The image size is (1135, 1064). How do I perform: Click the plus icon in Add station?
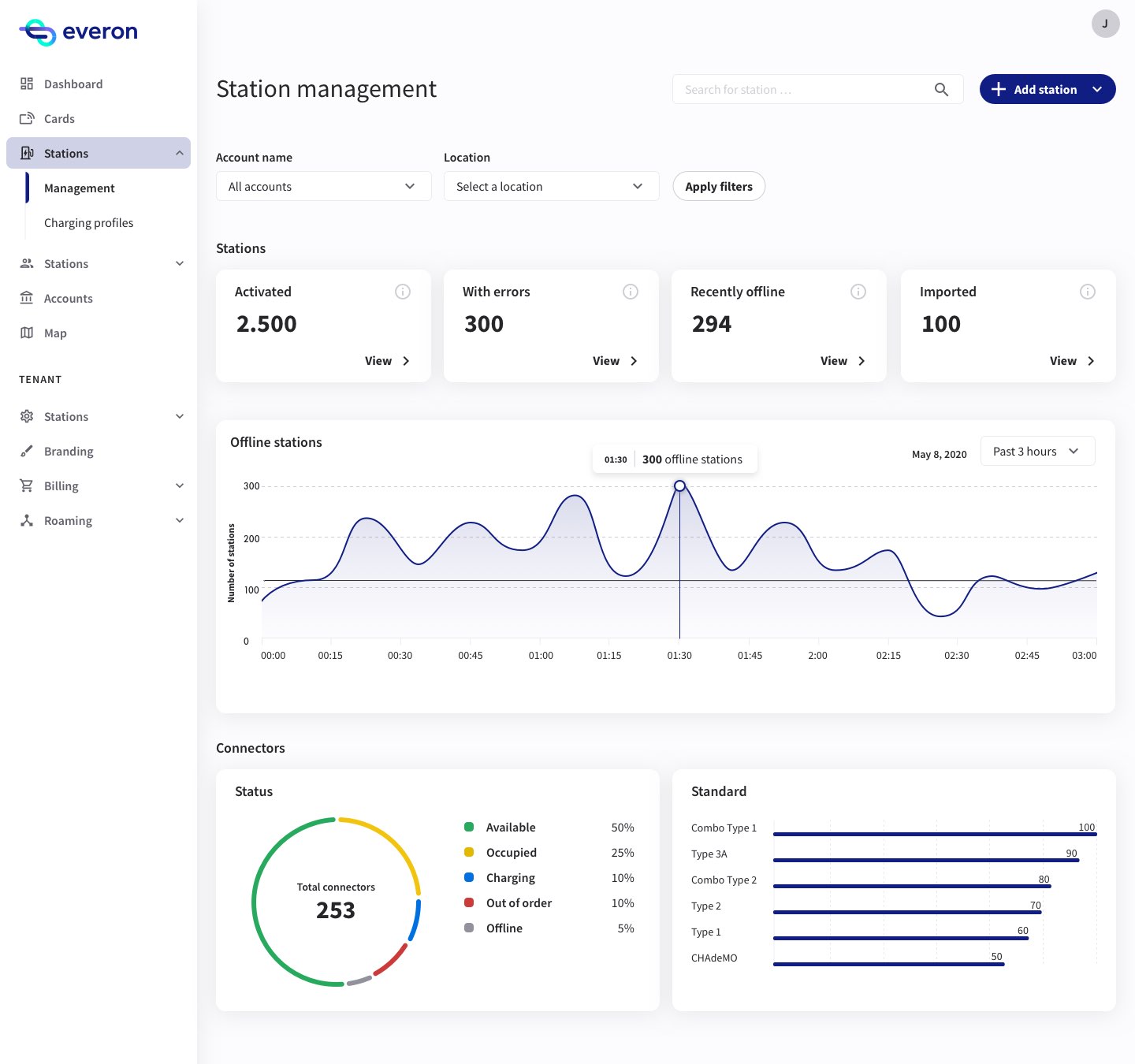pyautogui.click(x=998, y=89)
